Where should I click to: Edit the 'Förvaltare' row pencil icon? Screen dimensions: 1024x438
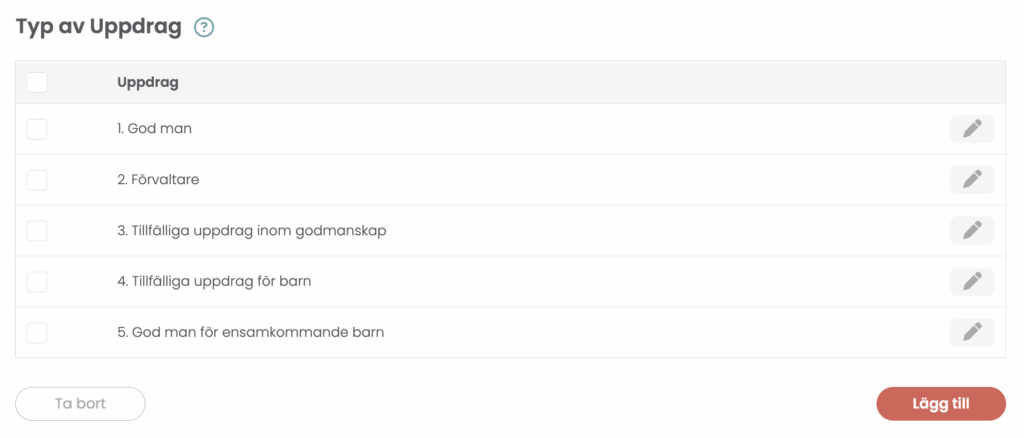click(x=972, y=180)
